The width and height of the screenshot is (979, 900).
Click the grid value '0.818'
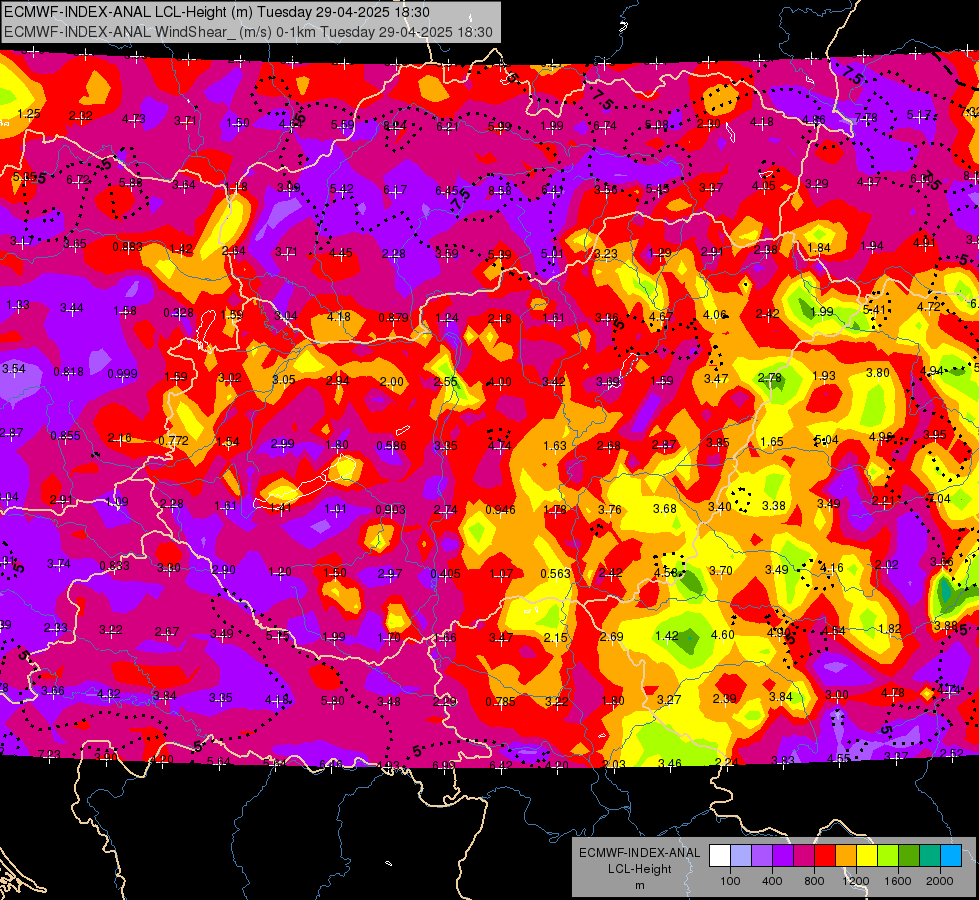tap(68, 372)
